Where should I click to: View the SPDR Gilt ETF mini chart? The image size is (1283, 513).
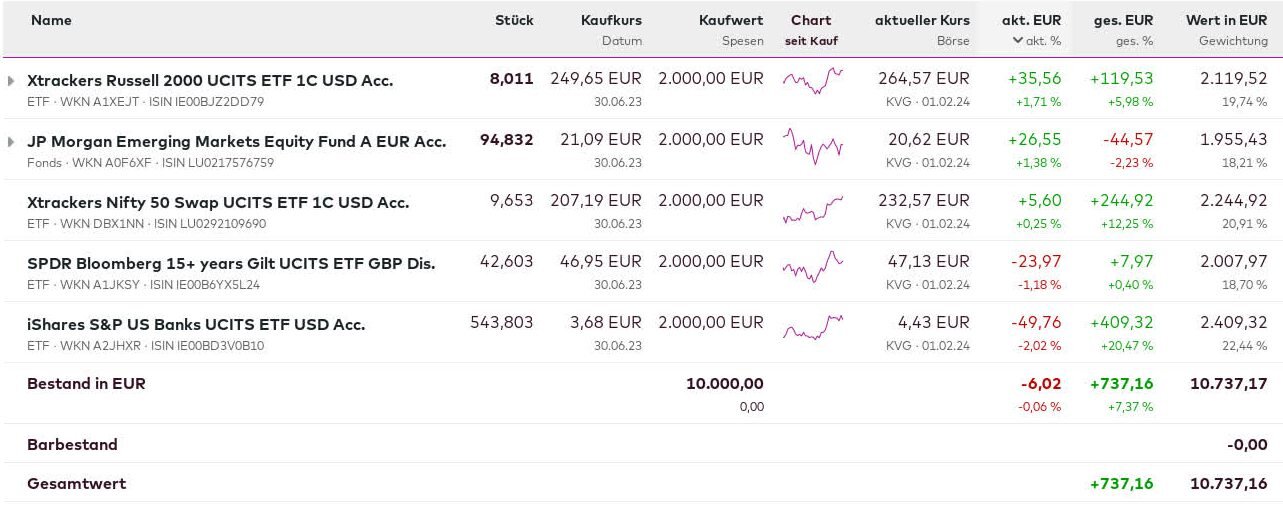[x=812, y=268]
